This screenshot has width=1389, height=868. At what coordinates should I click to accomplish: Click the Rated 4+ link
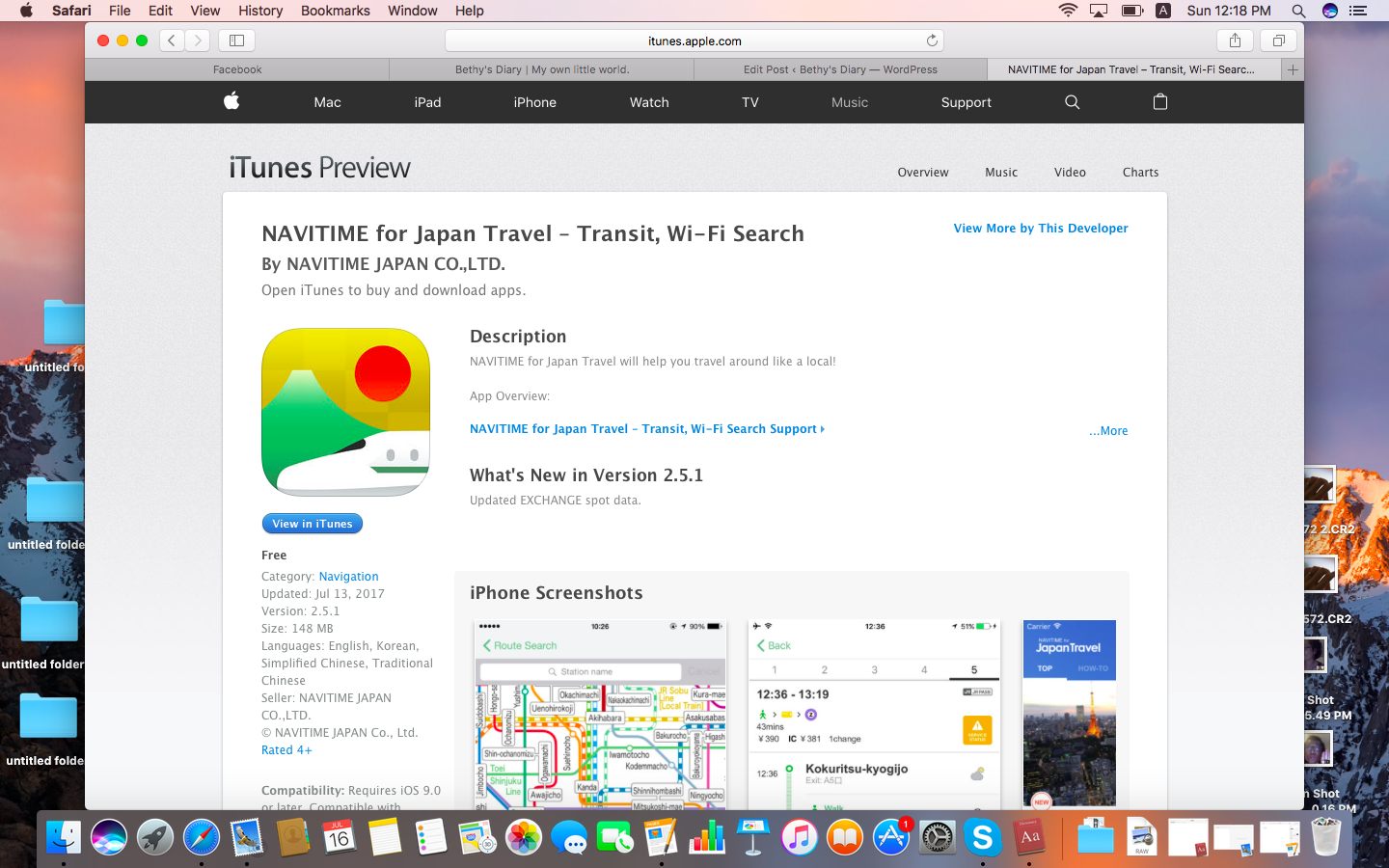coord(286,750)
